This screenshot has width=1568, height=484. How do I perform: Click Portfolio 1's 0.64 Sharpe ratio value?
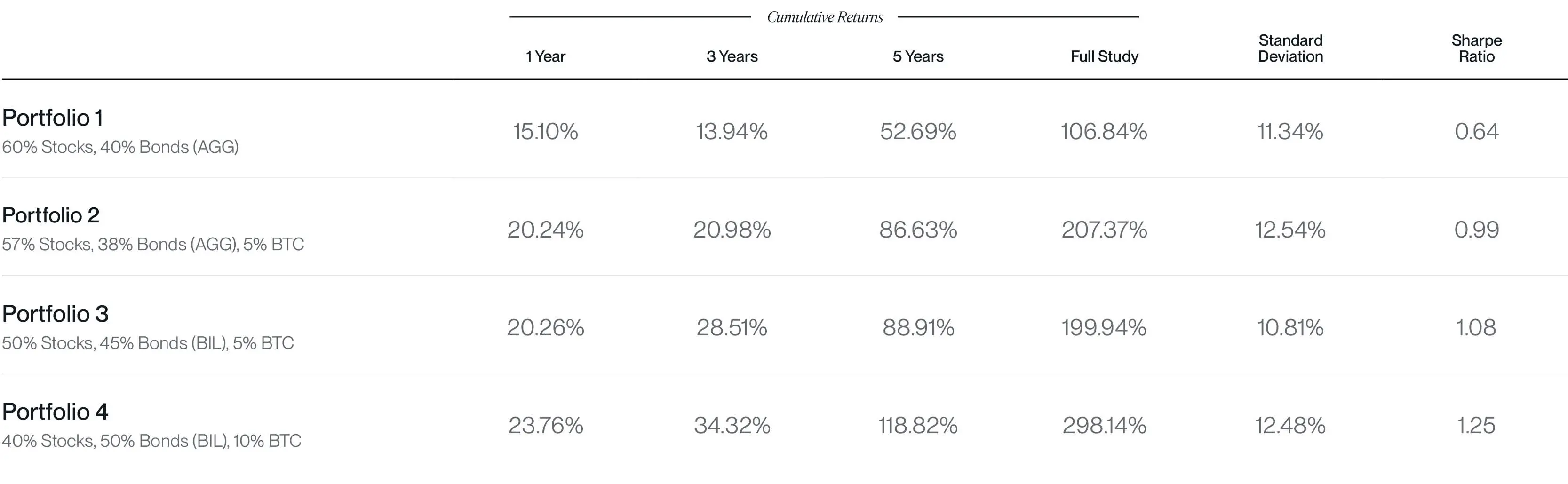tap(1476, 132)
